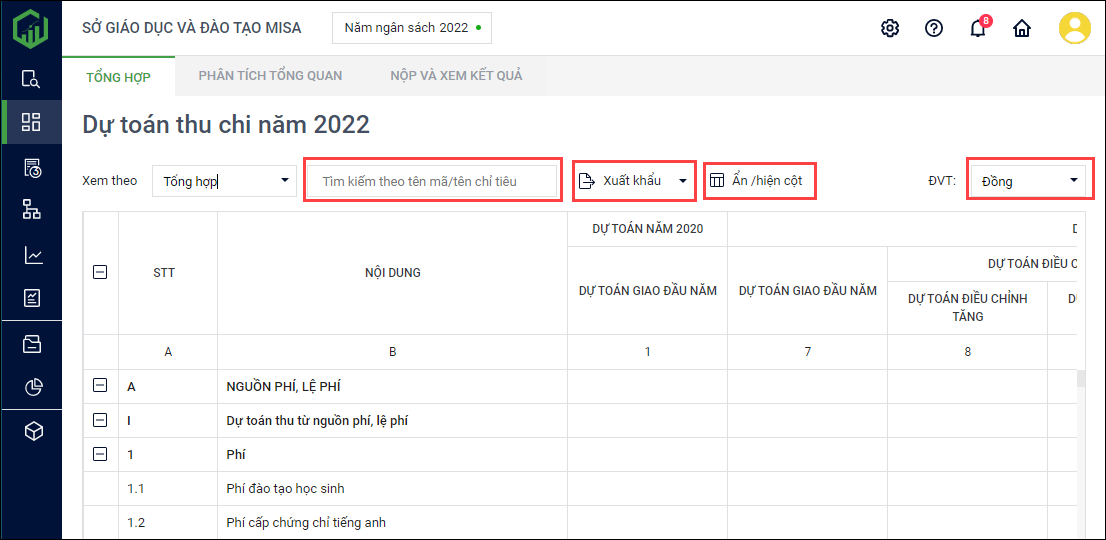The width and height of the screenshot is (1106, 540).
Task: Open the ĐVT Đồng unit dropdown
Action: pyautogui.click(x=1027, y=181)
